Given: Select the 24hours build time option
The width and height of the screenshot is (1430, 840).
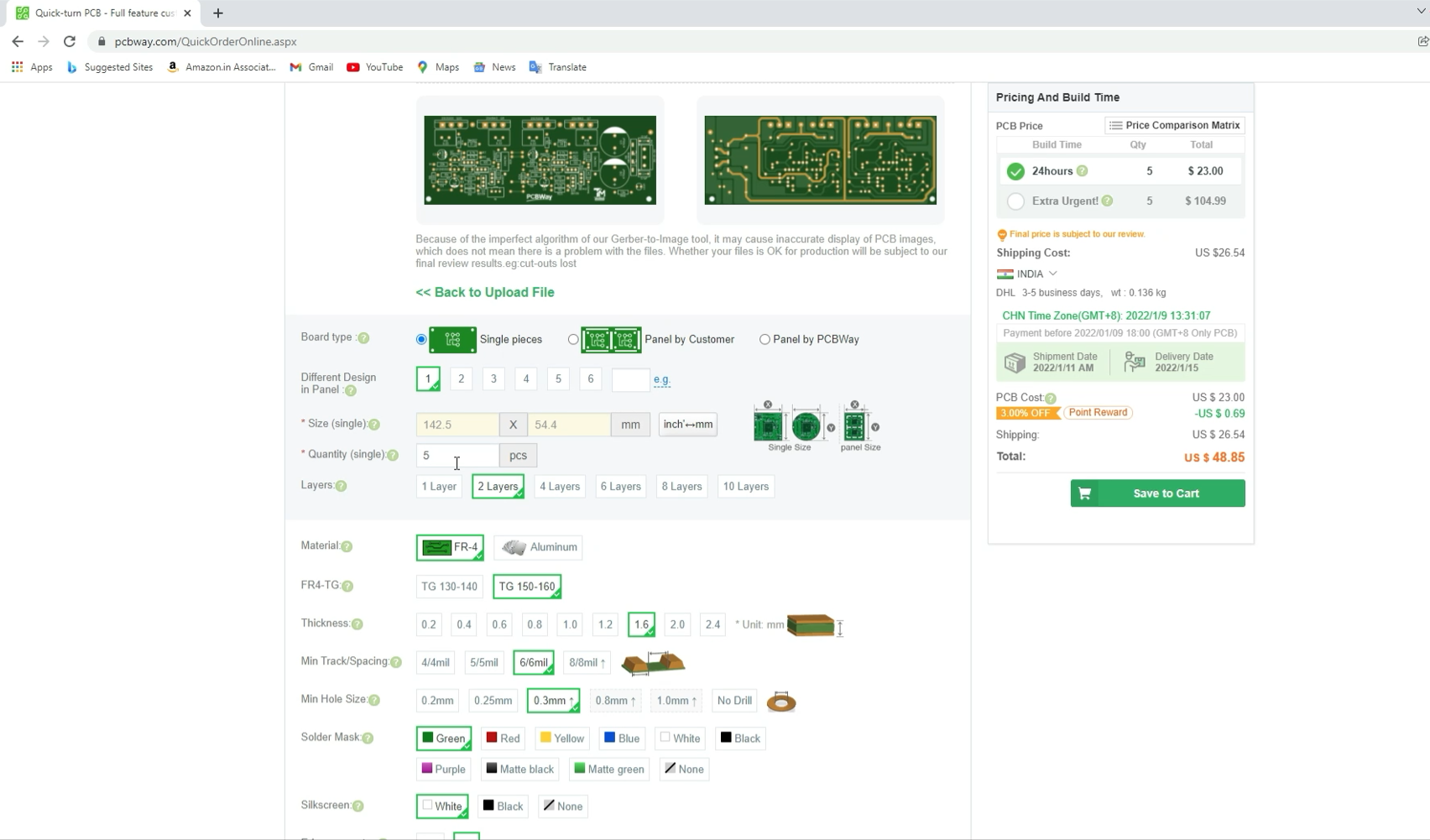Looking at the screenshot, I should (x=1015, y=171).
